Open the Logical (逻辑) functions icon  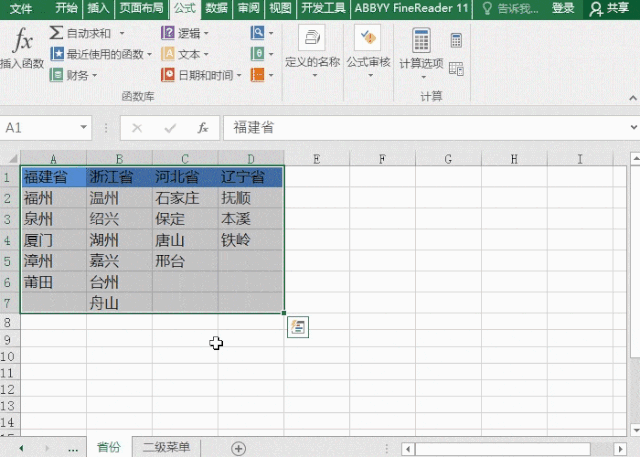tap(168, 33)
